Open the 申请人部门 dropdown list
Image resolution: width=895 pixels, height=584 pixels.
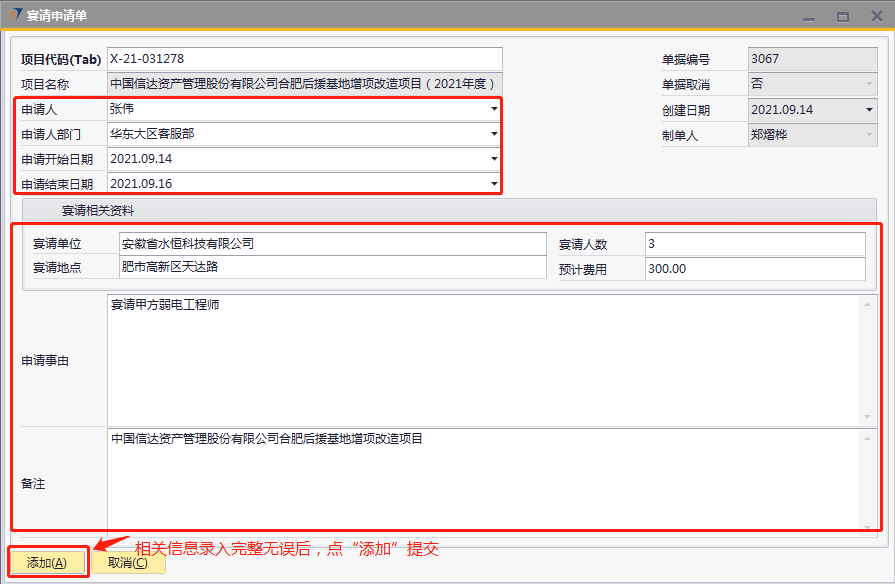tap(494, 133)
